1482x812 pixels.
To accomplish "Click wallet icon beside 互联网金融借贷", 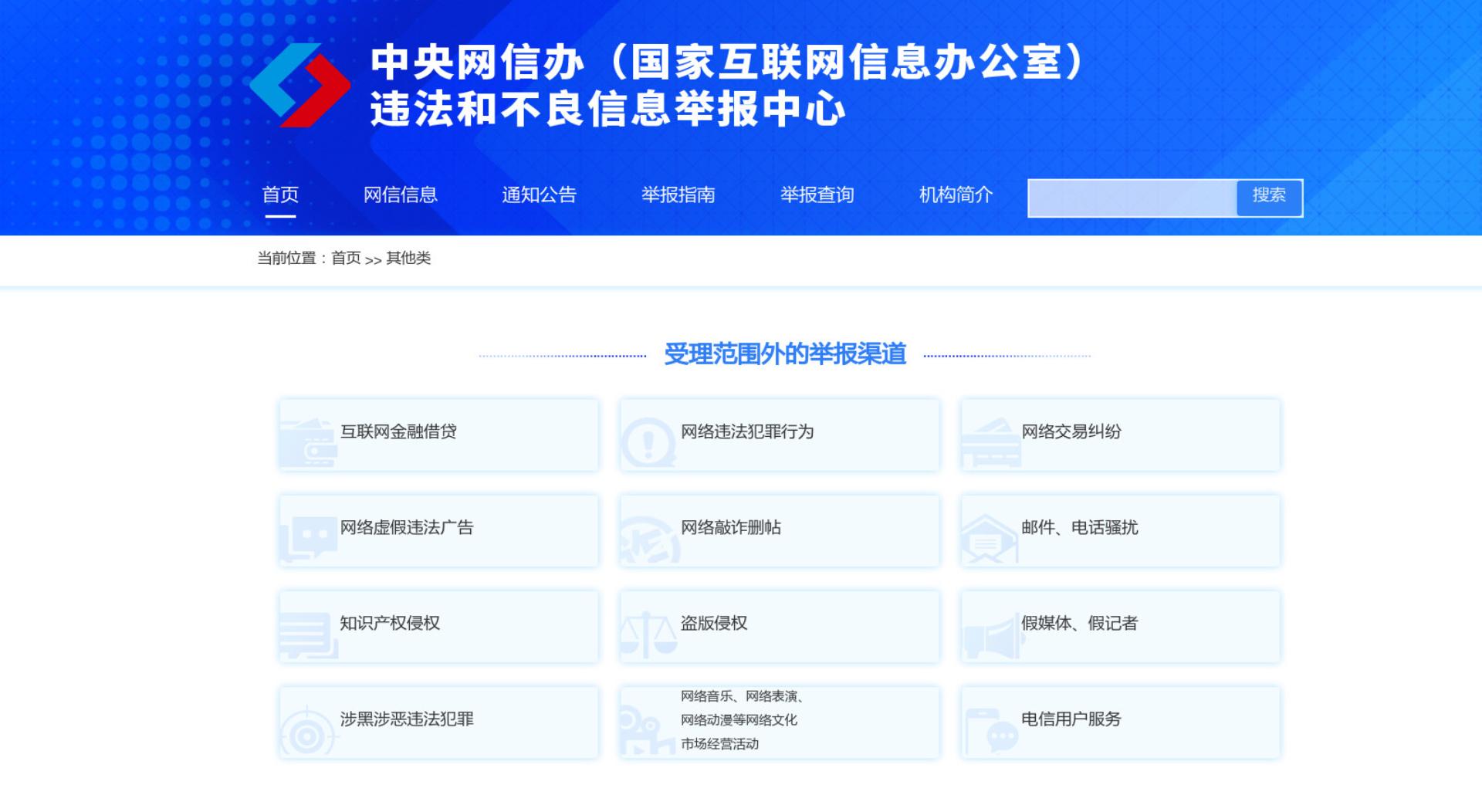I will click(308, 442).
